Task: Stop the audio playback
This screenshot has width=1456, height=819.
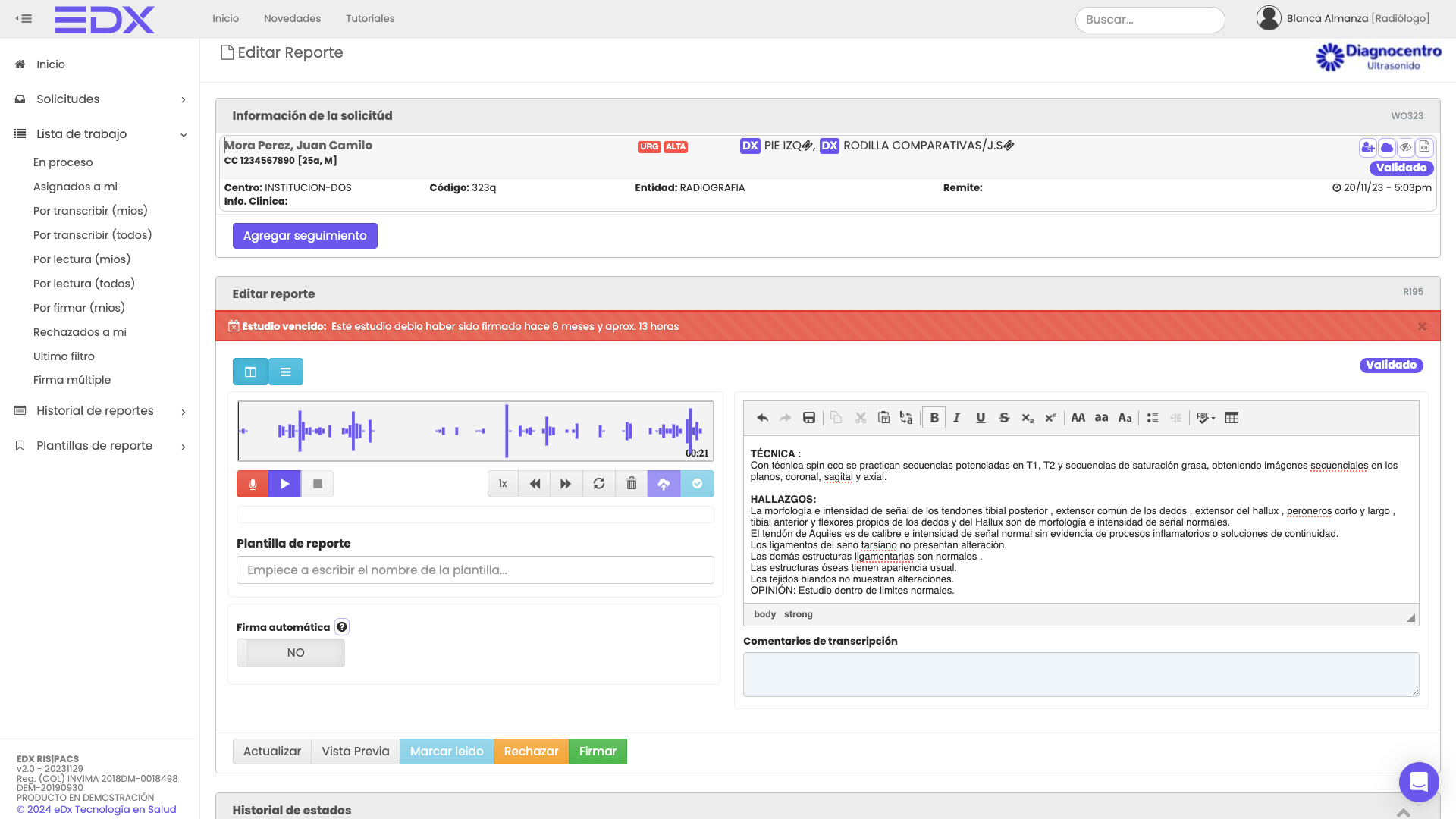Action: (318, 484)
